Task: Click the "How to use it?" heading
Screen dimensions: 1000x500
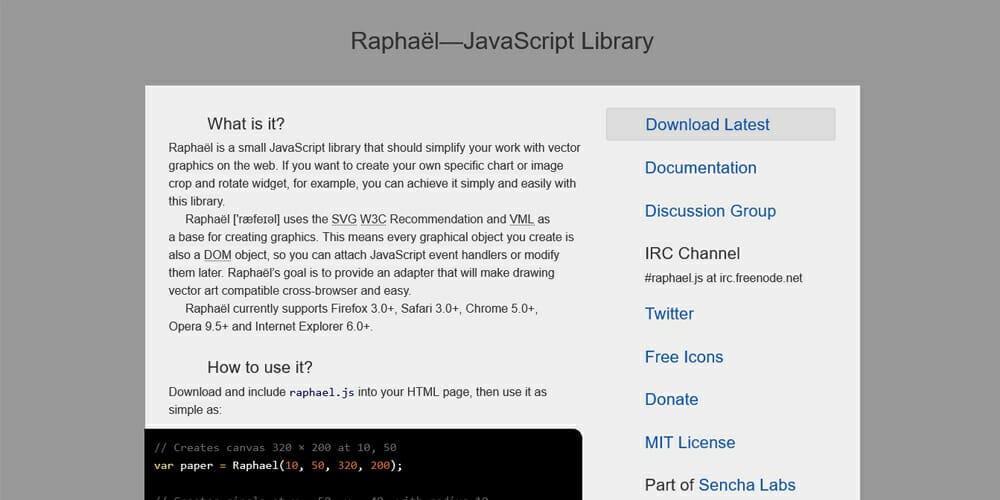Action: 260,367
